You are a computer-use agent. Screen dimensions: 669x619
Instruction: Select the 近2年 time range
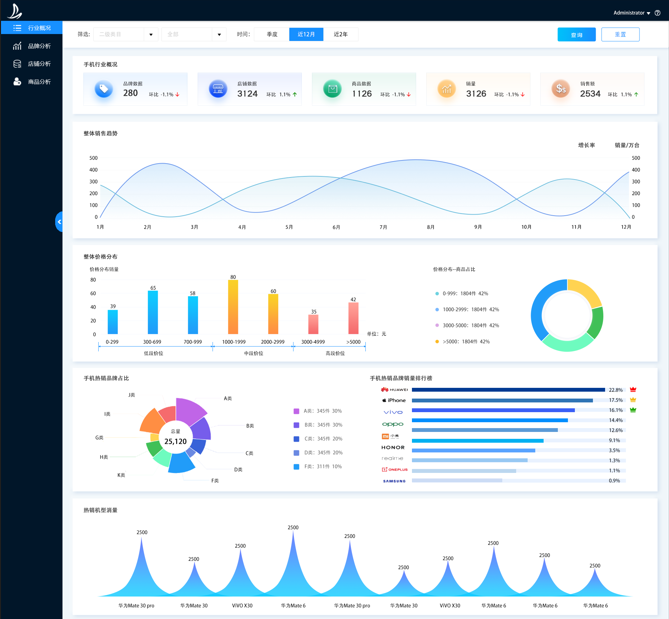(340, 34)
